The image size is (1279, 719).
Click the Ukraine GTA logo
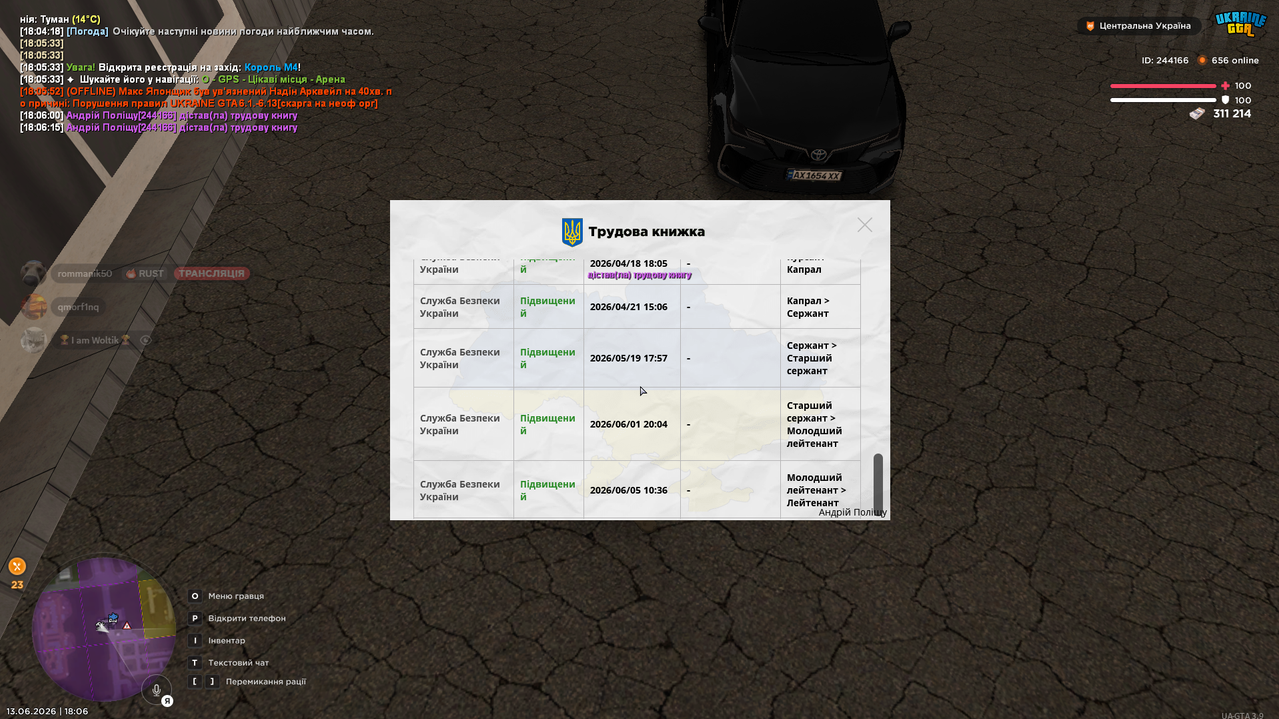(x=1240, y=23)
